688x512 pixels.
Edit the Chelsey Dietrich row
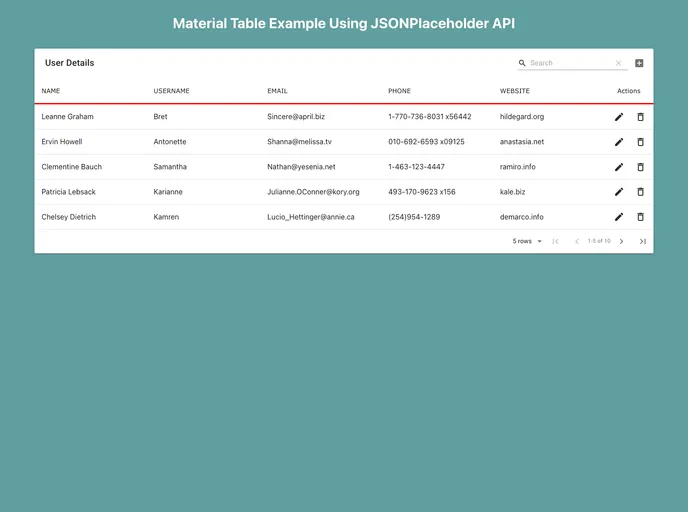[619, 217]
